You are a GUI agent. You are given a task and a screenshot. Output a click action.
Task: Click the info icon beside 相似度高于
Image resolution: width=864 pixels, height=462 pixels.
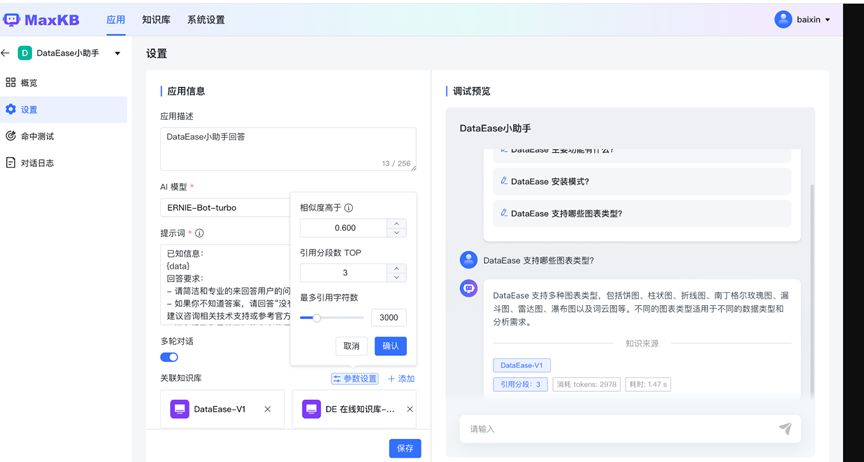tap(348, 208)
